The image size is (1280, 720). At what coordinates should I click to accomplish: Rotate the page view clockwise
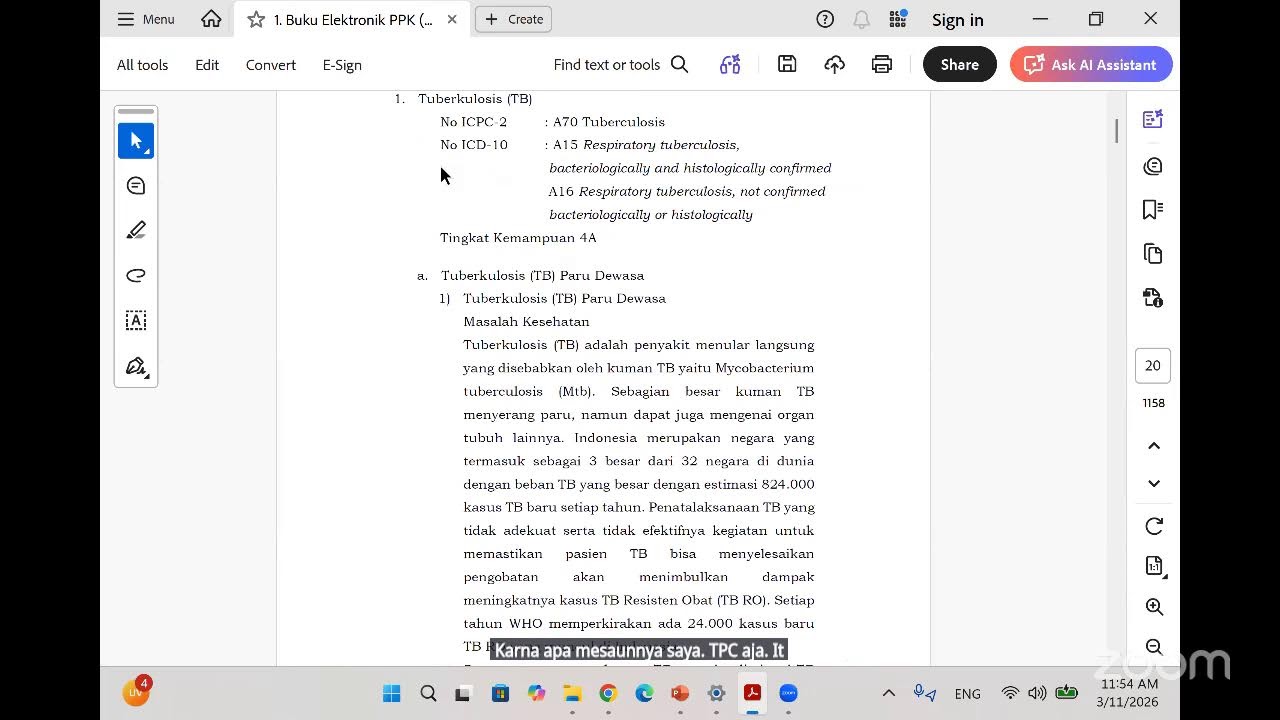(x=1153, y=526)
